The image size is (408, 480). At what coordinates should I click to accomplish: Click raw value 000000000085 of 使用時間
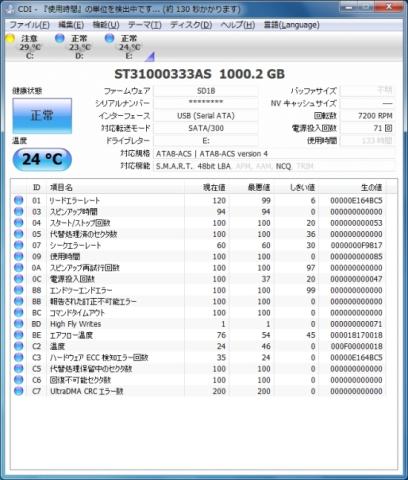[356, 257]
